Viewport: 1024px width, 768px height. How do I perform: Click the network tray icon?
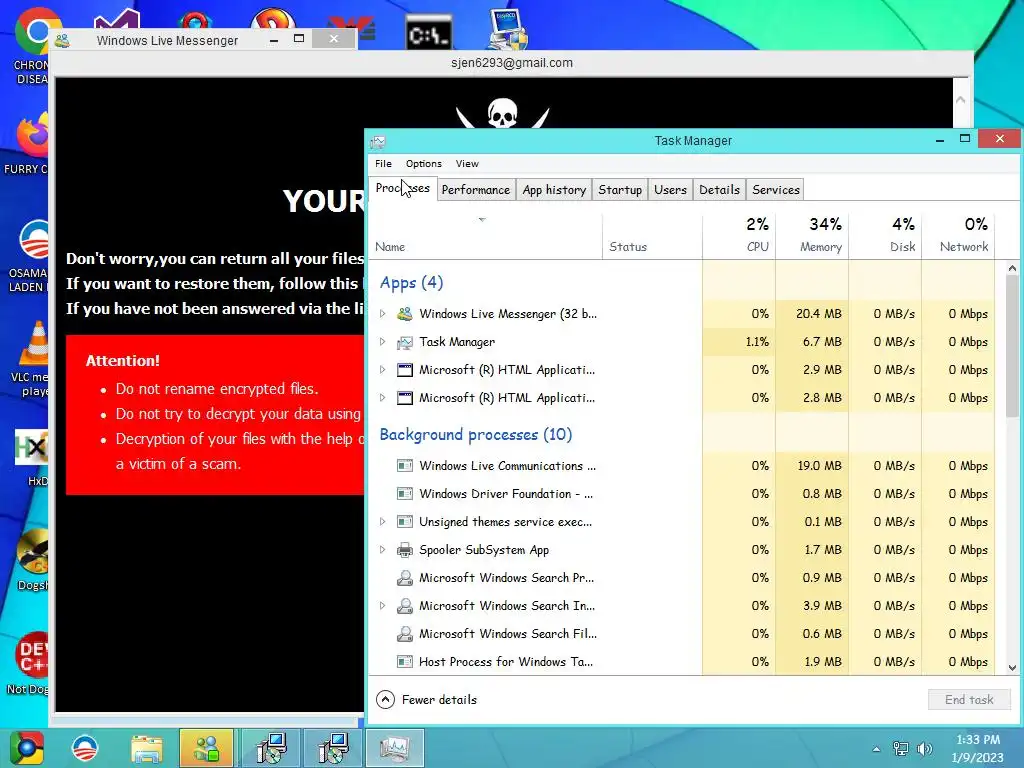click(901, 749)
